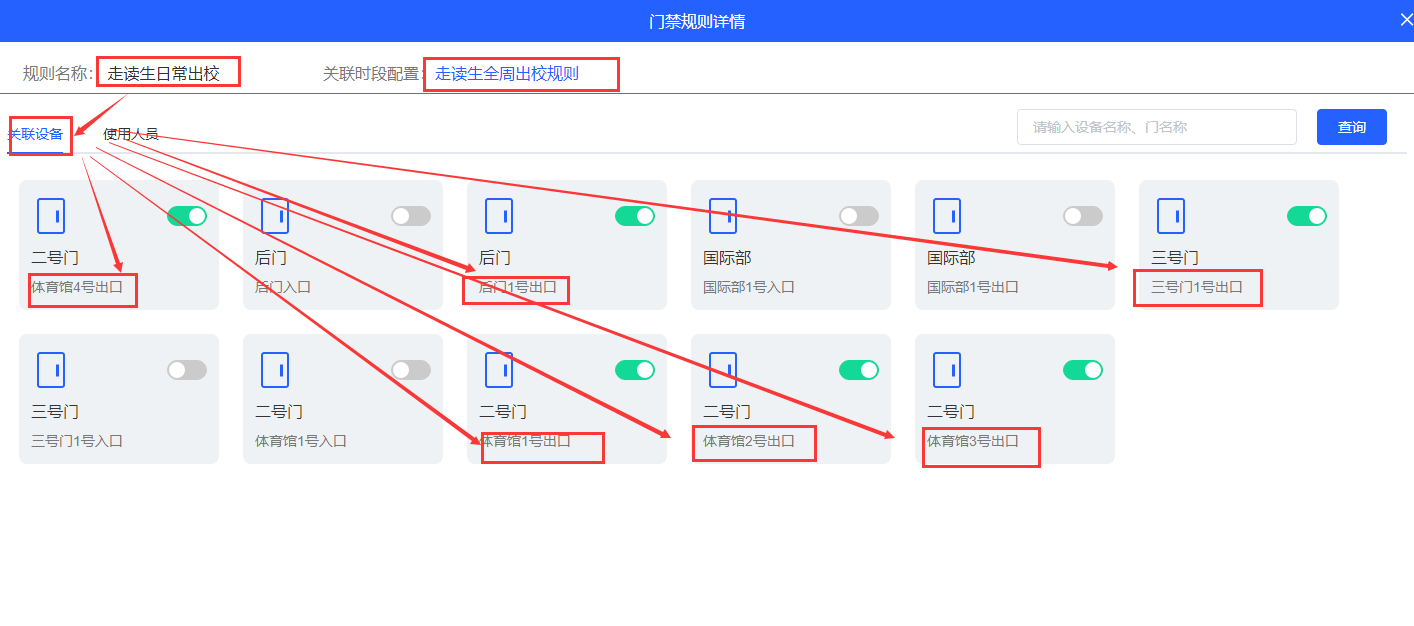1414x626 pixels.
Task: Open the 走读生全周出校规则 link
Action: (507, 74)
